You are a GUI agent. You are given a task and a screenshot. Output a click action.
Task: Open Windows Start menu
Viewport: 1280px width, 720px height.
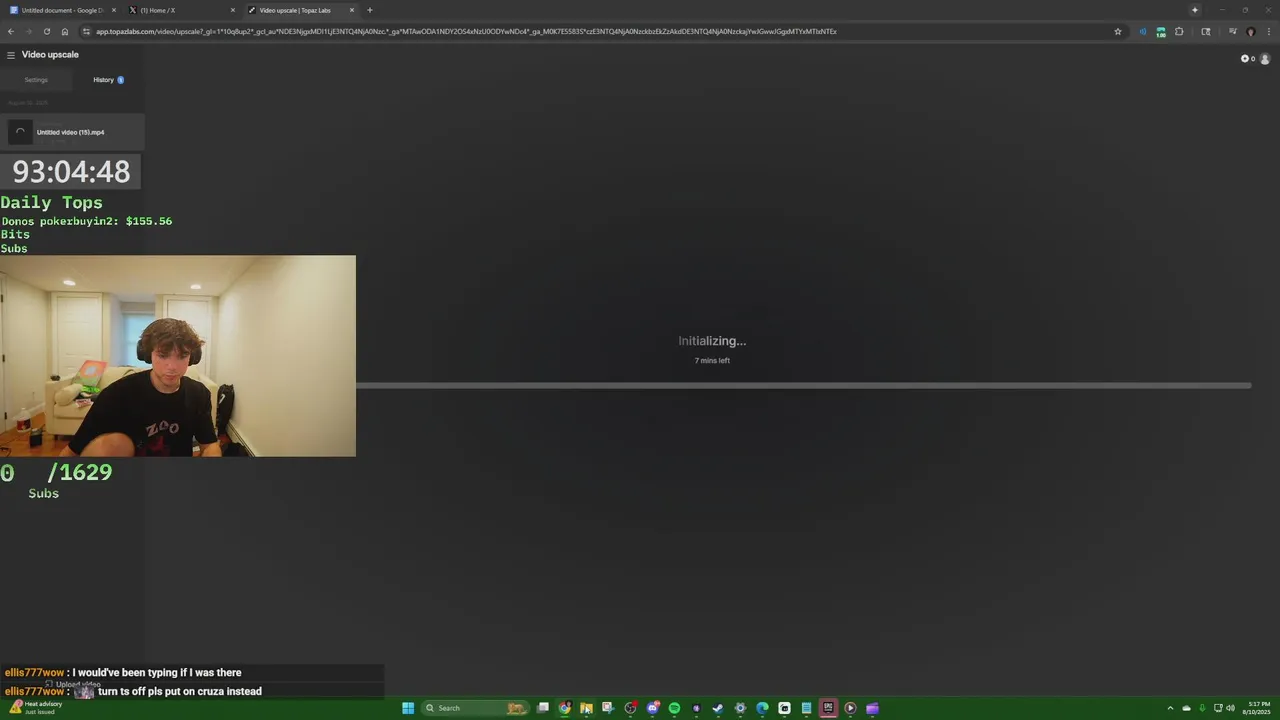[408, 708]
